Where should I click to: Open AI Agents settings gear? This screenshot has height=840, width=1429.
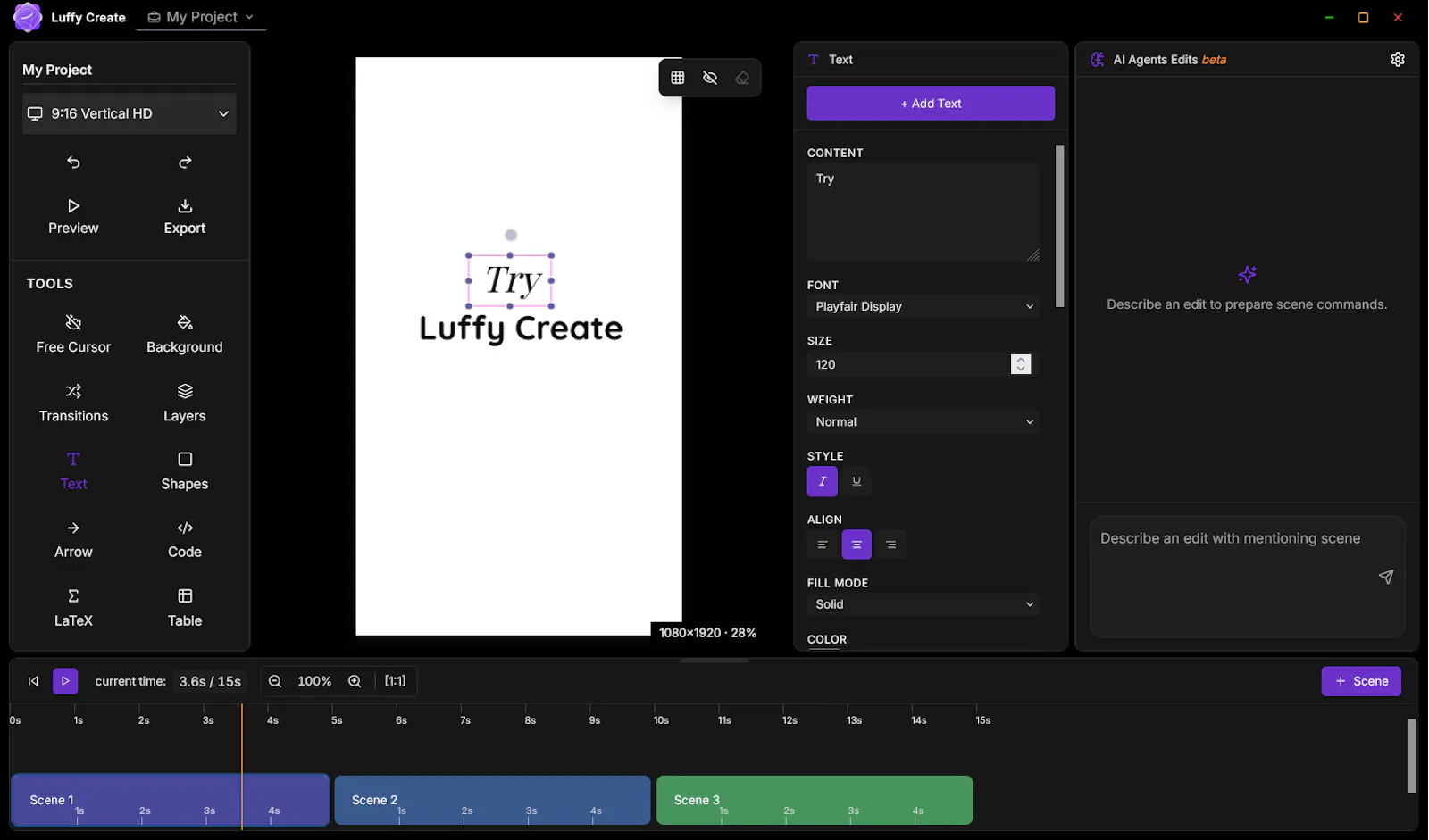coord(1398,59)
